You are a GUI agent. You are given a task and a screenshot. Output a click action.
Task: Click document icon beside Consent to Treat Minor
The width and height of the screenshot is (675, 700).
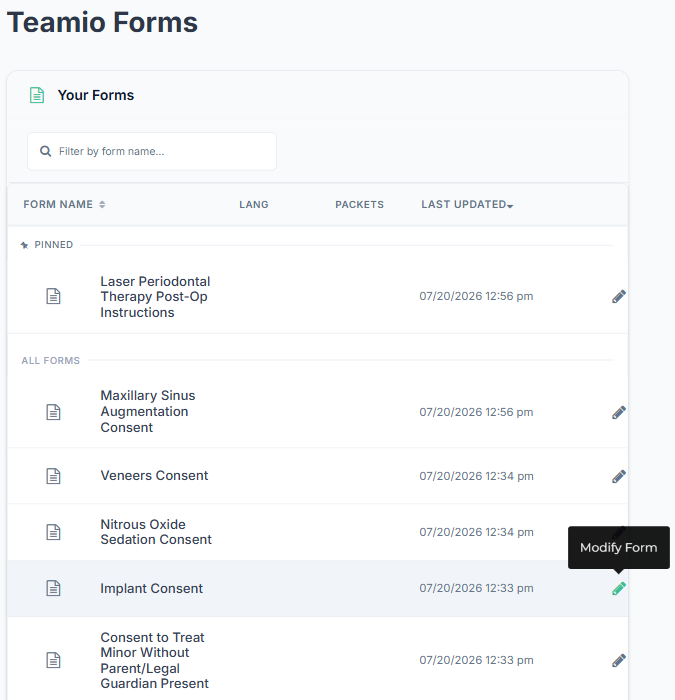(54, 660)
